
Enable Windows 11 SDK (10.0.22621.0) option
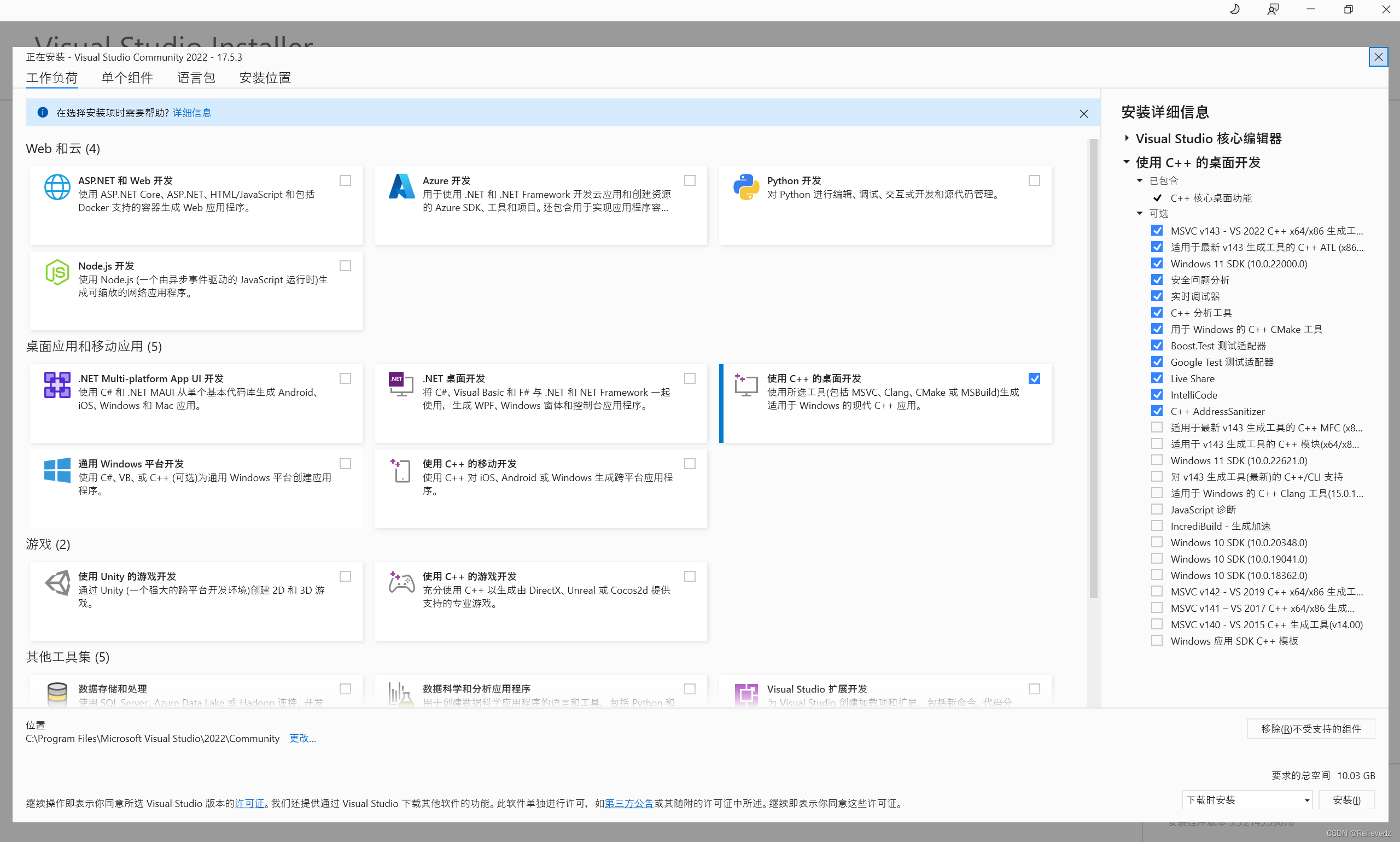pos(1157,460)
